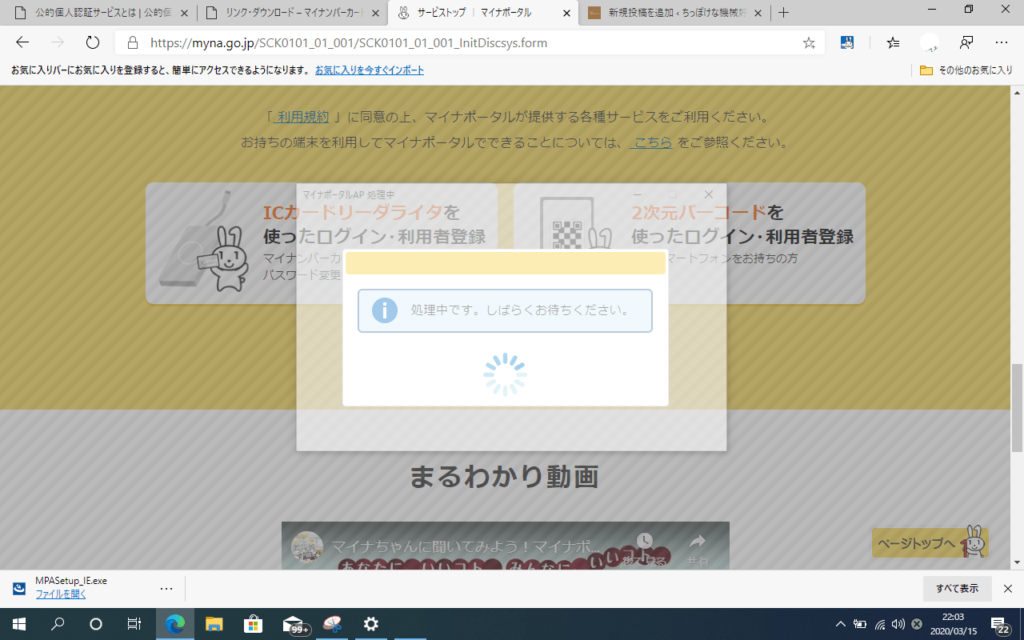Open the MynaPortal app icon on the taskbar
This screenshot has width=1024, height=640.
click(332, 624)
